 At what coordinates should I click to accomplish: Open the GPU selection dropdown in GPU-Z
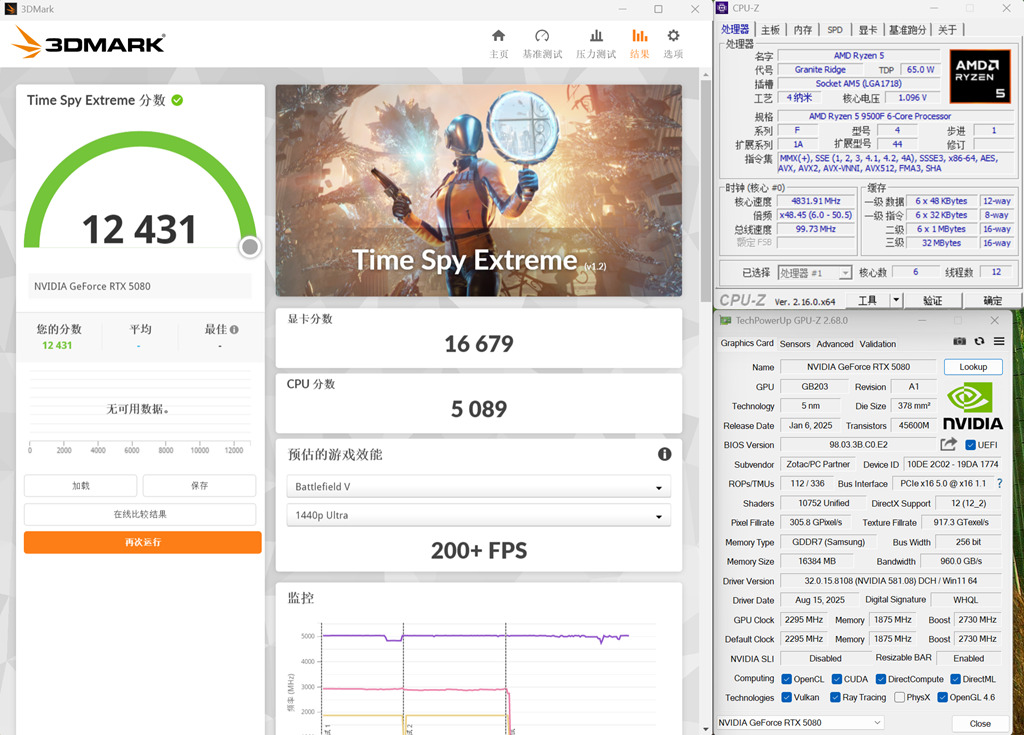[800, 723]
